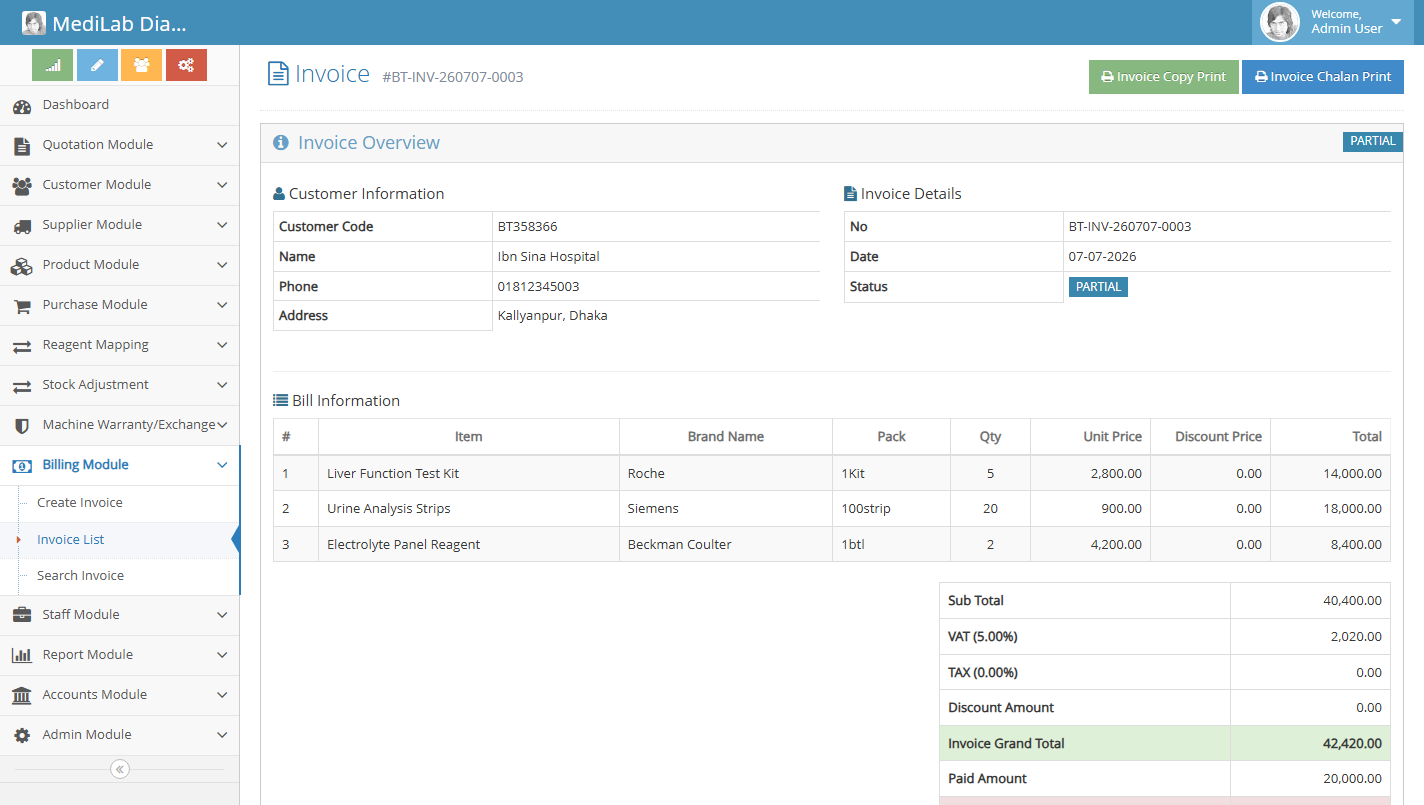Click the Reagent Mapping arrows icon
This screenshot has width=1424, height=805.
coord(22,346)
